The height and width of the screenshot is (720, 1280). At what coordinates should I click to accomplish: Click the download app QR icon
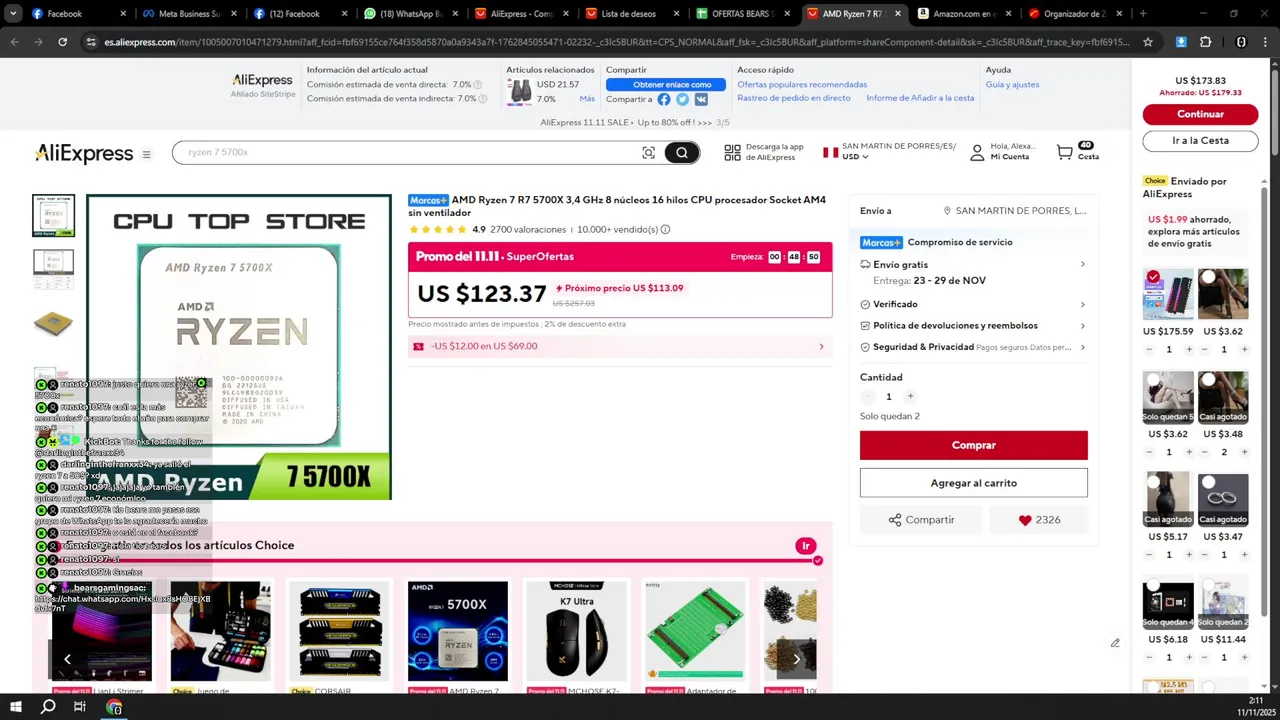pyautogui.click(x=732, y=152)
